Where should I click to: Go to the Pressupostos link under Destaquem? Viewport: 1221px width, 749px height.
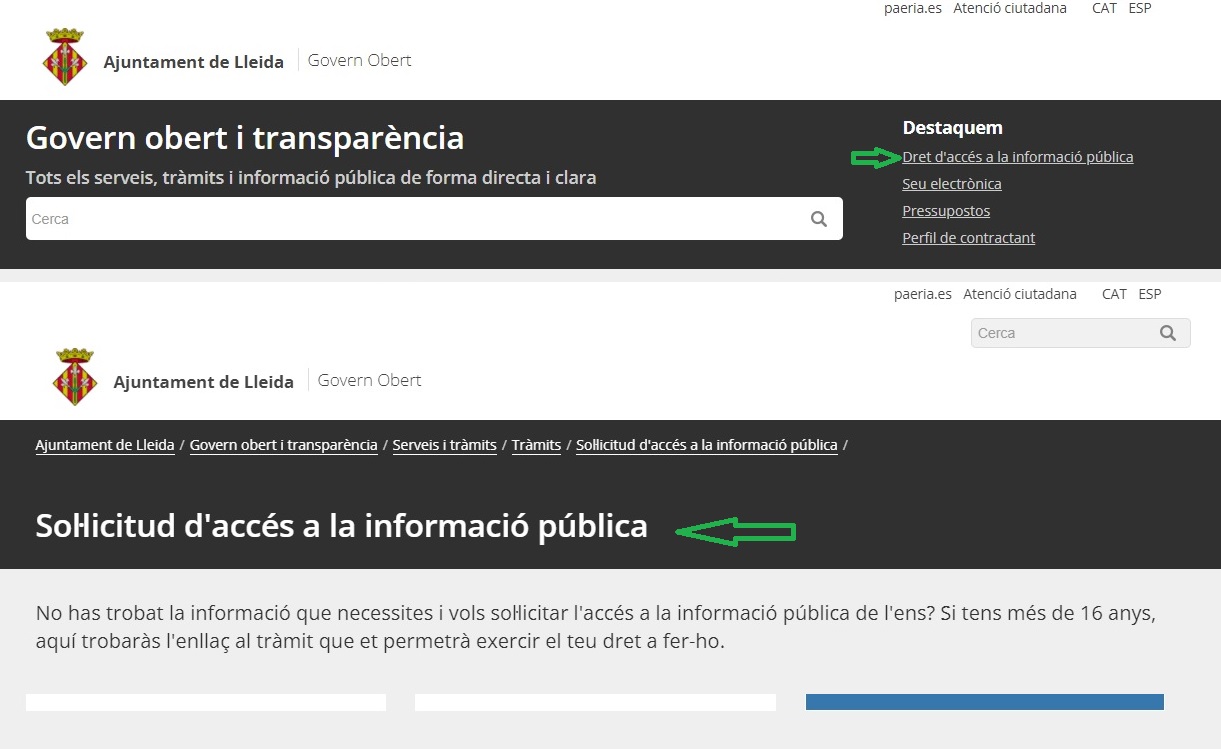point(946,211)
